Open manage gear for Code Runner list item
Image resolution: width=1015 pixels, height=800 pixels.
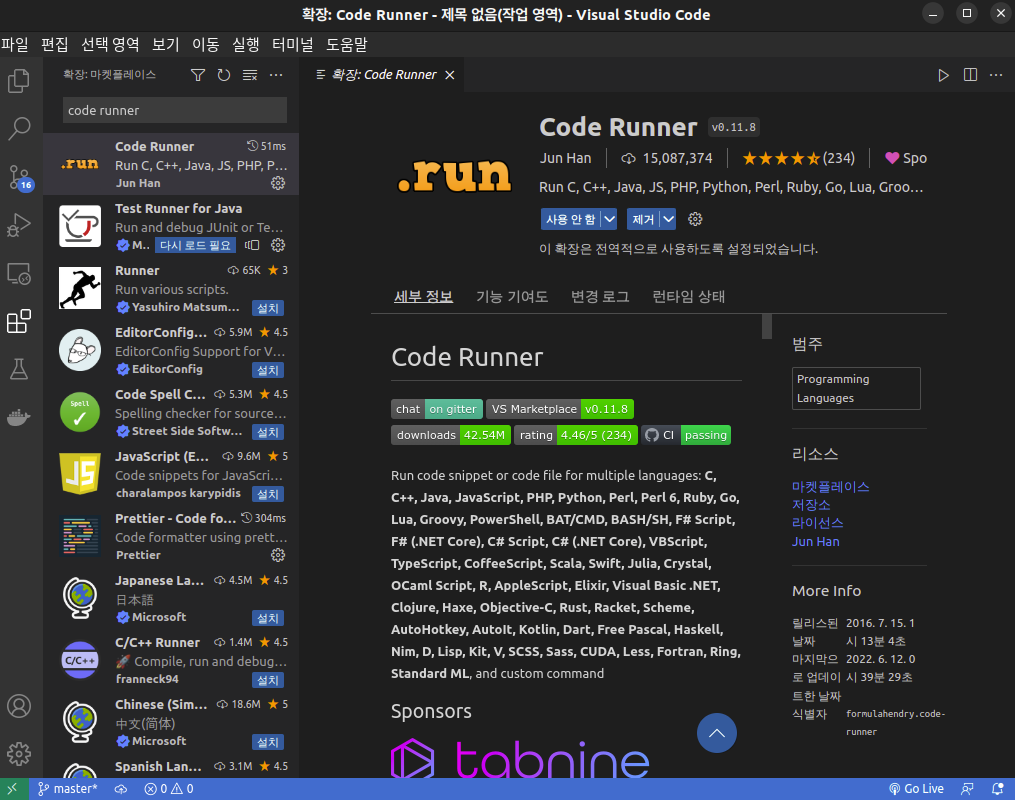click(x=278, y=183)
